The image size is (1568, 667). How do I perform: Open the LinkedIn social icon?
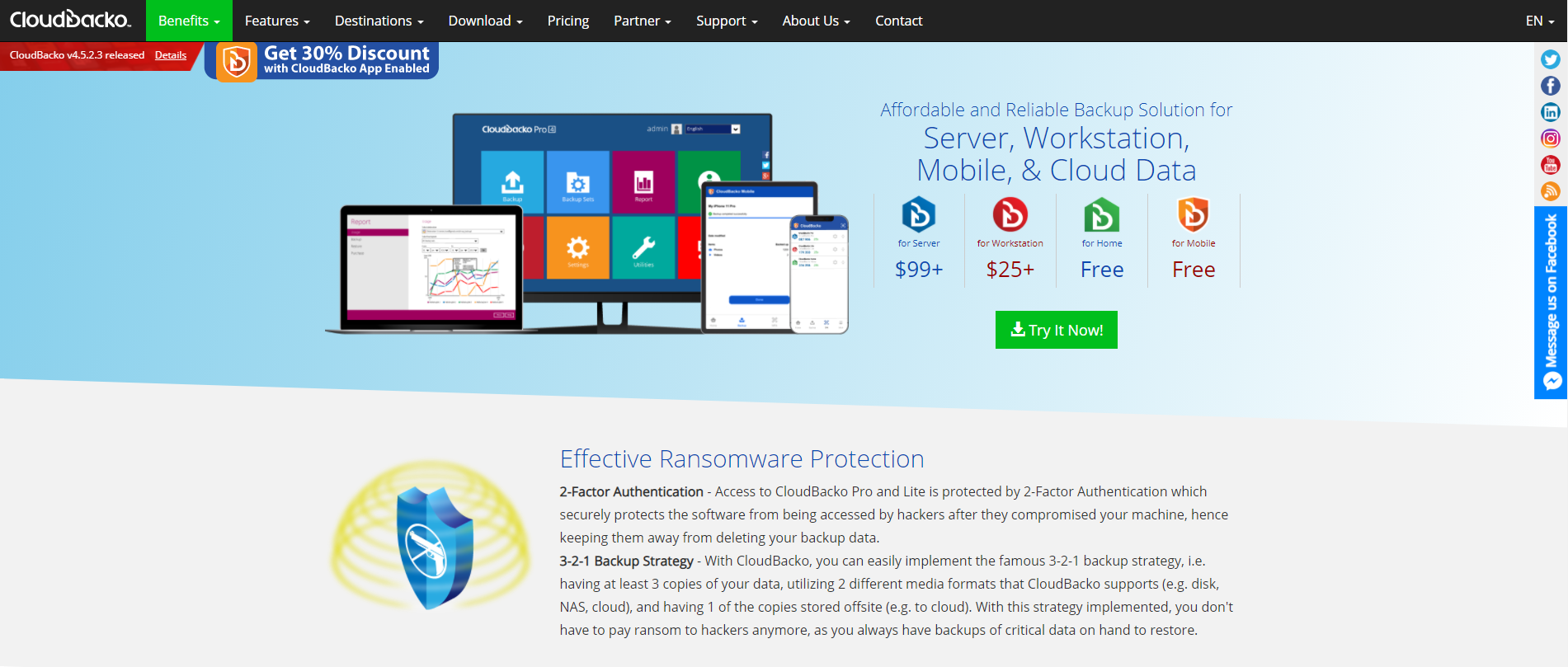coord(1551,112)
